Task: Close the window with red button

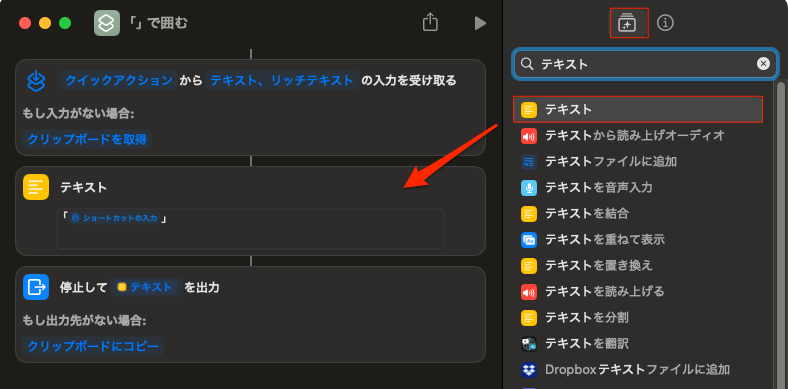Action: [x=25, y=23]
